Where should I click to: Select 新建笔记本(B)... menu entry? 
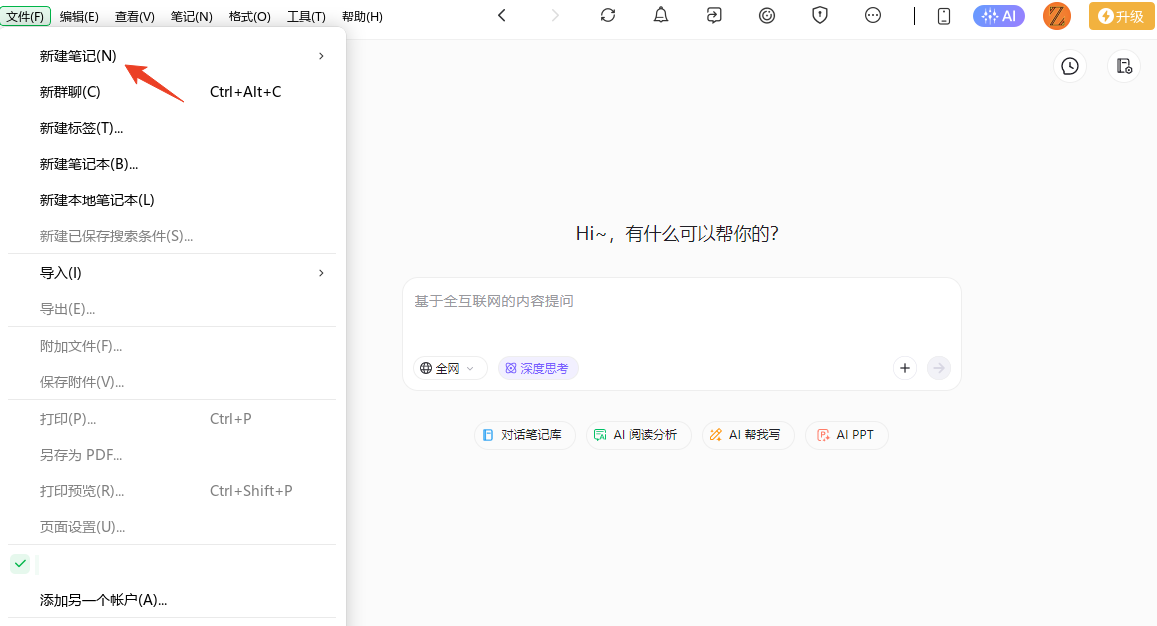(172, 165)
